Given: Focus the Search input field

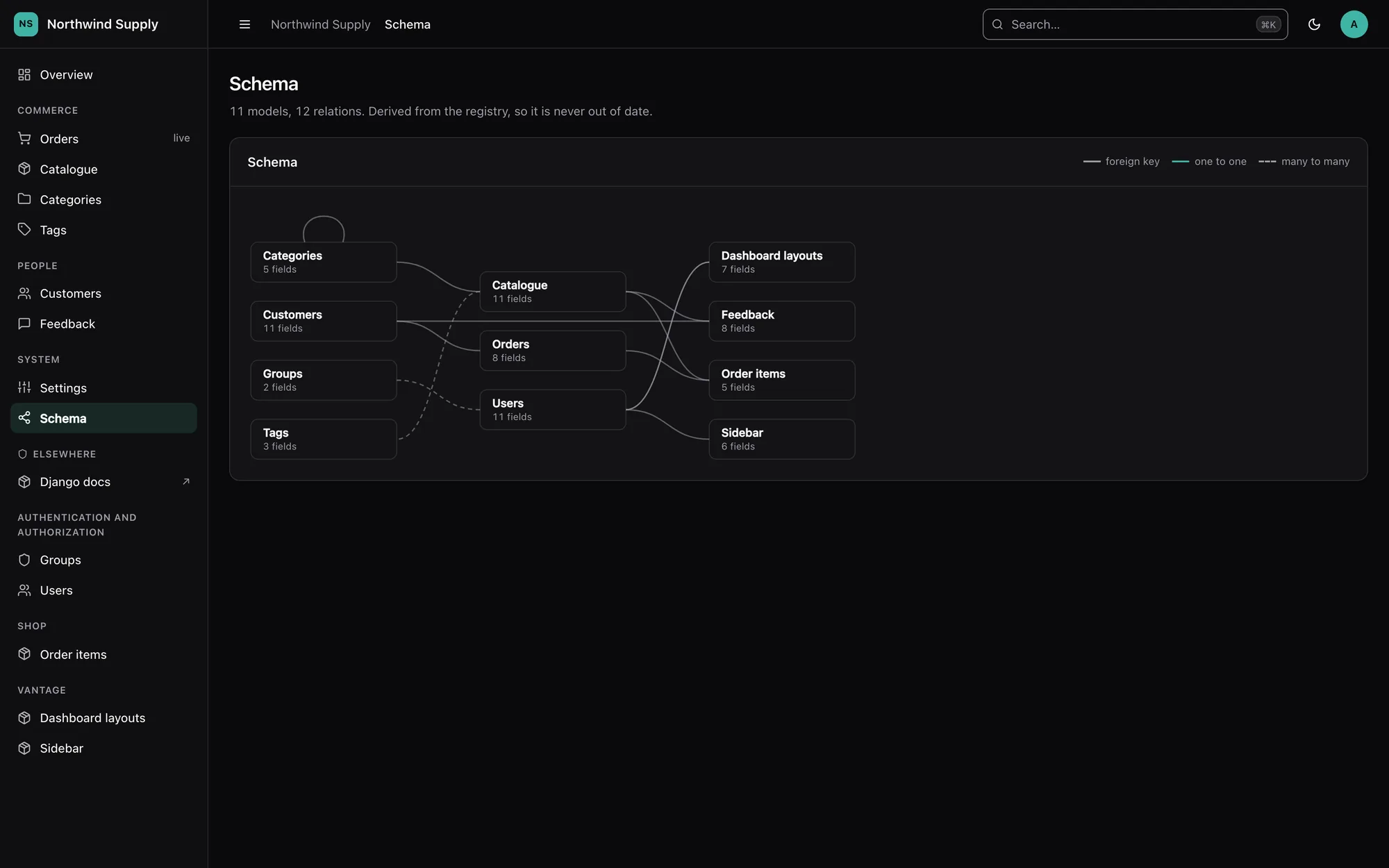Looking at the screenshot, I should pos(1135,24).
